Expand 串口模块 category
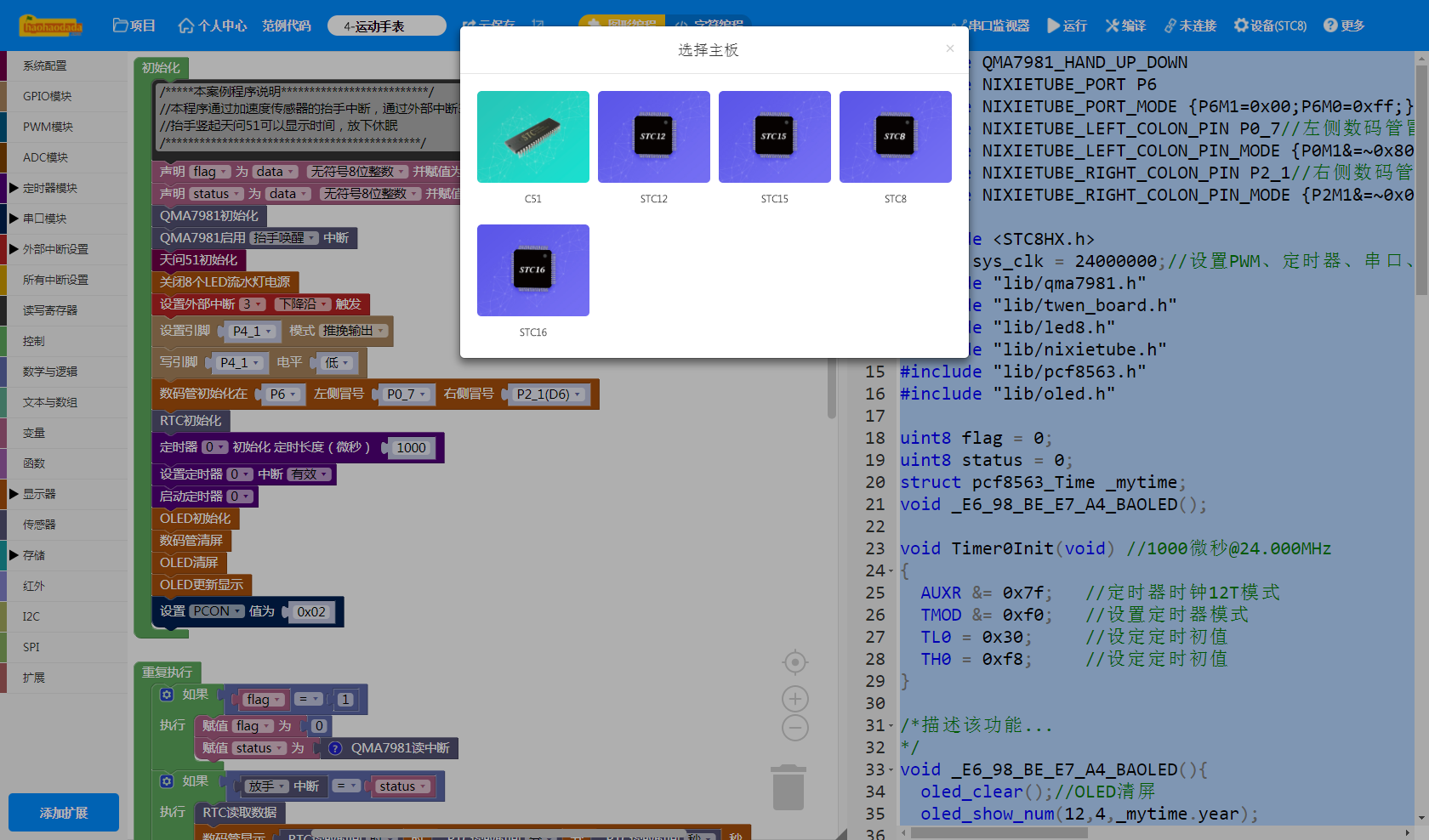The image size is (1429, 840). coord(64,219)
